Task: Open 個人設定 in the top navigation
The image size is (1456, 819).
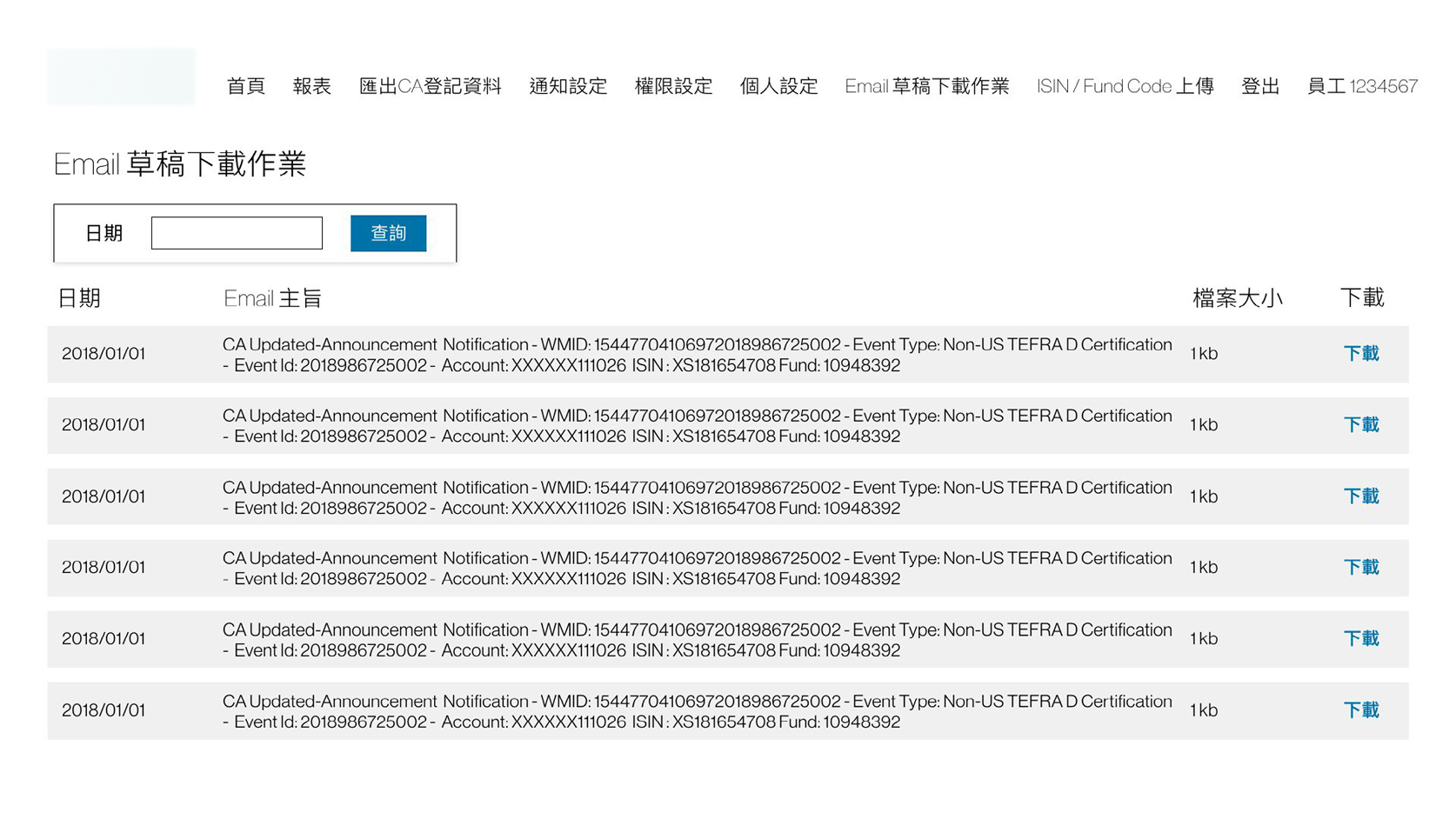Action: coord(778,86)
